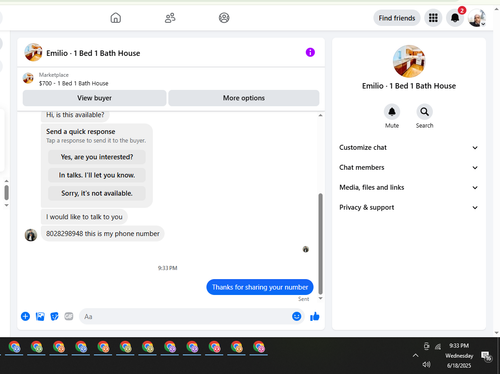The width and height of the screenshot is (500, 374).
Task: Click the Find friends button
Action: [397, 18]
